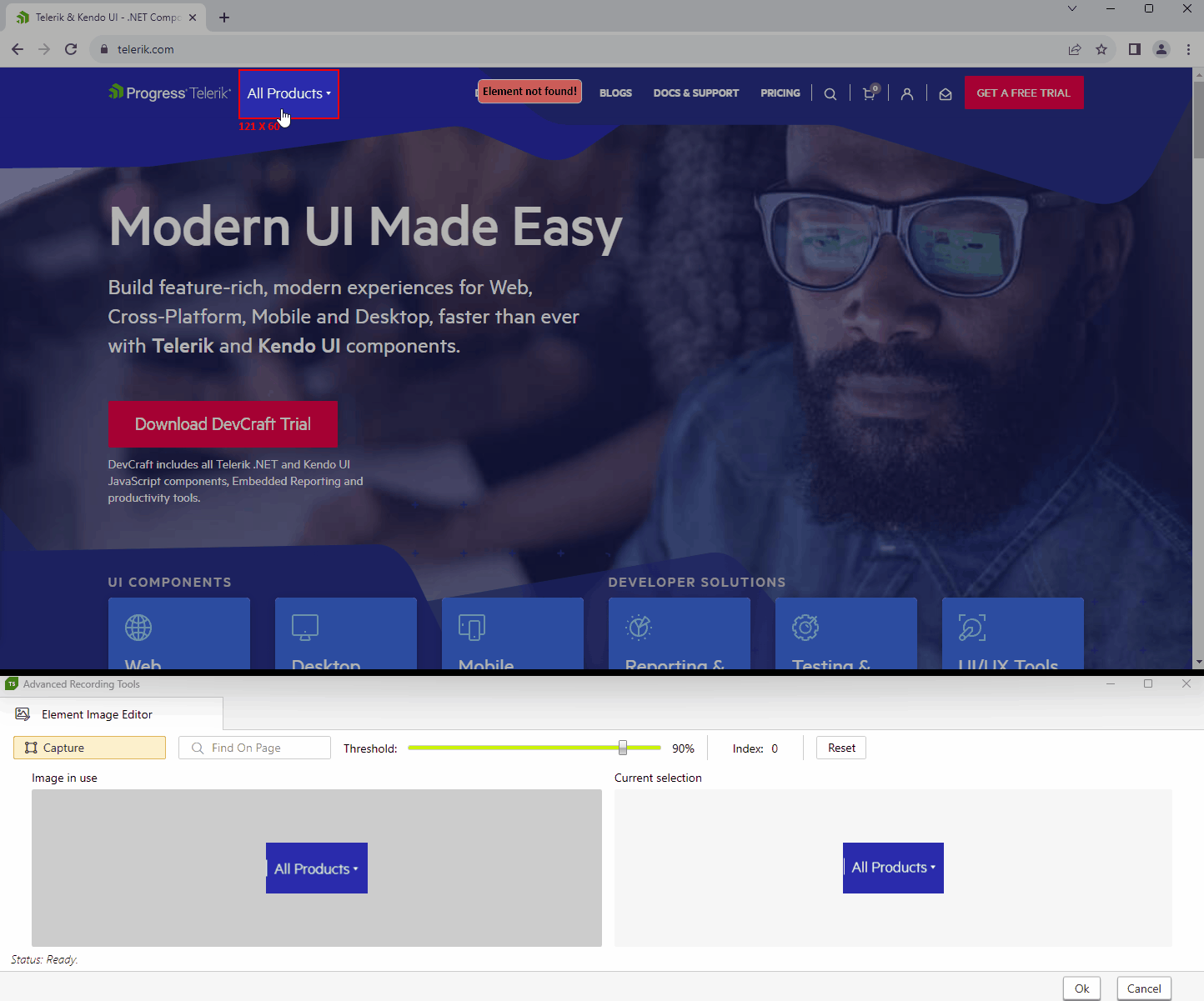This screenshot has width=1204, height=1001.
Task: Select the Element Image Editor tab
Action: pyautogui.click(x=111, y=714)
